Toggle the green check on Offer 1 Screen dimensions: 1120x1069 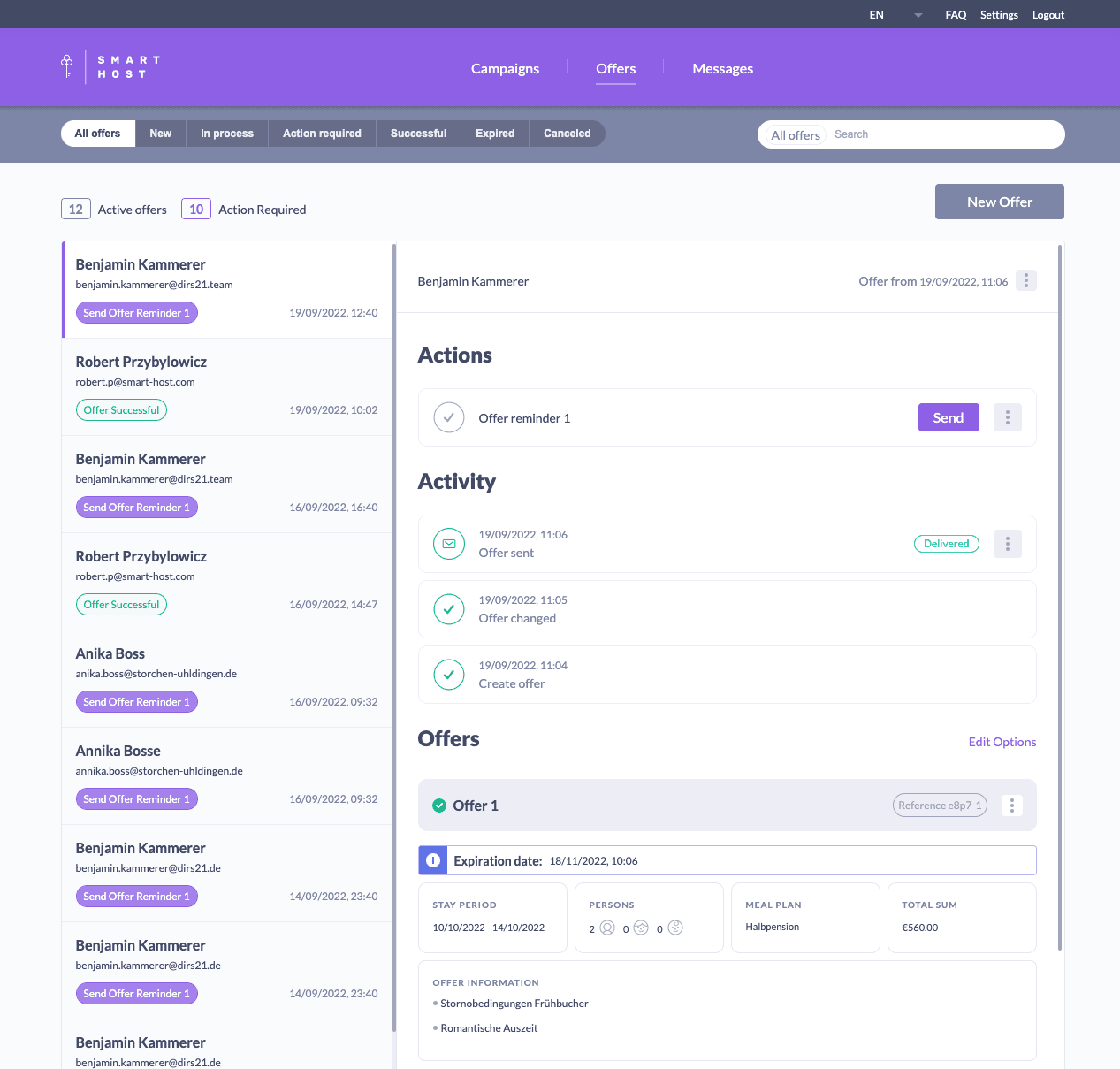point(438,806)
